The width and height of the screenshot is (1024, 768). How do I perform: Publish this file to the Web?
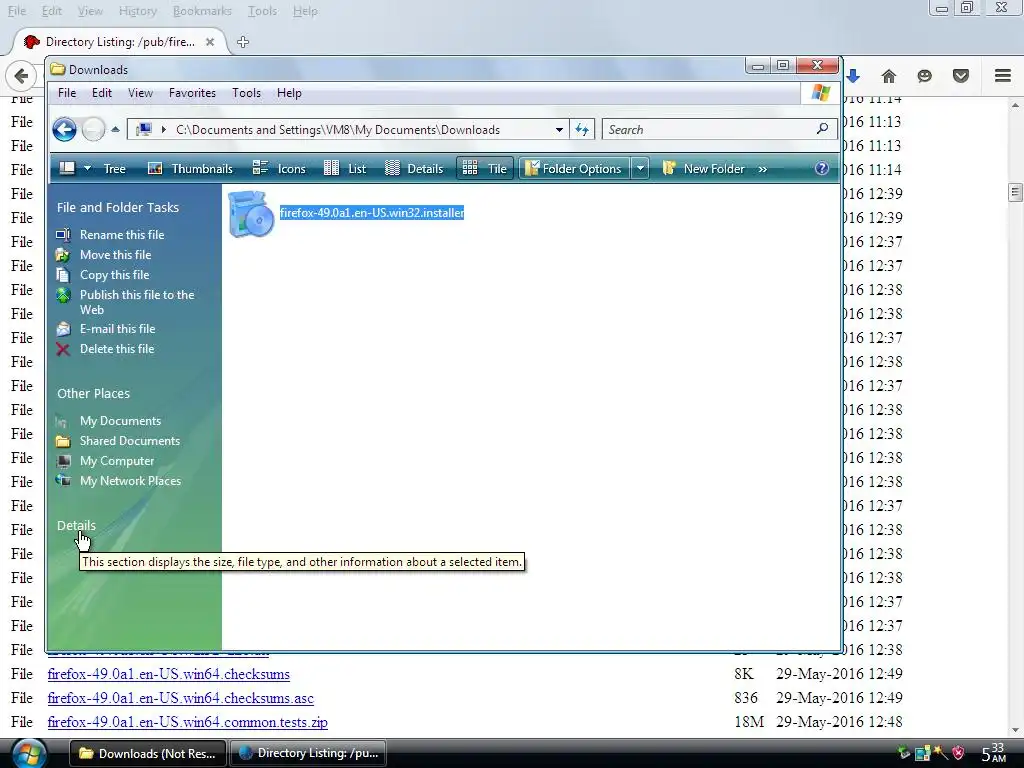pos(137,302)
